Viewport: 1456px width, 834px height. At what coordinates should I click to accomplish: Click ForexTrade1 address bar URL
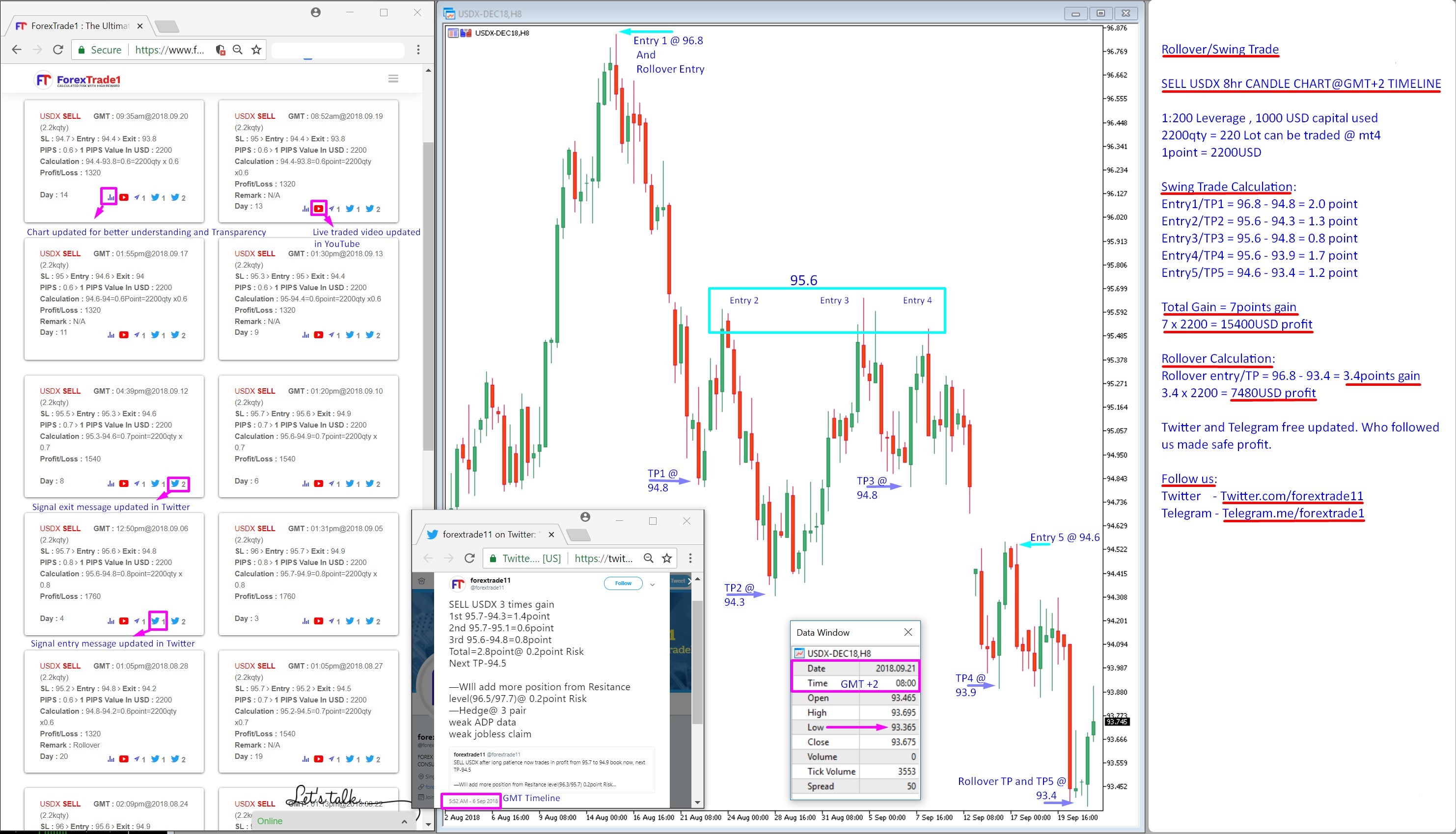tap(169, 50)
